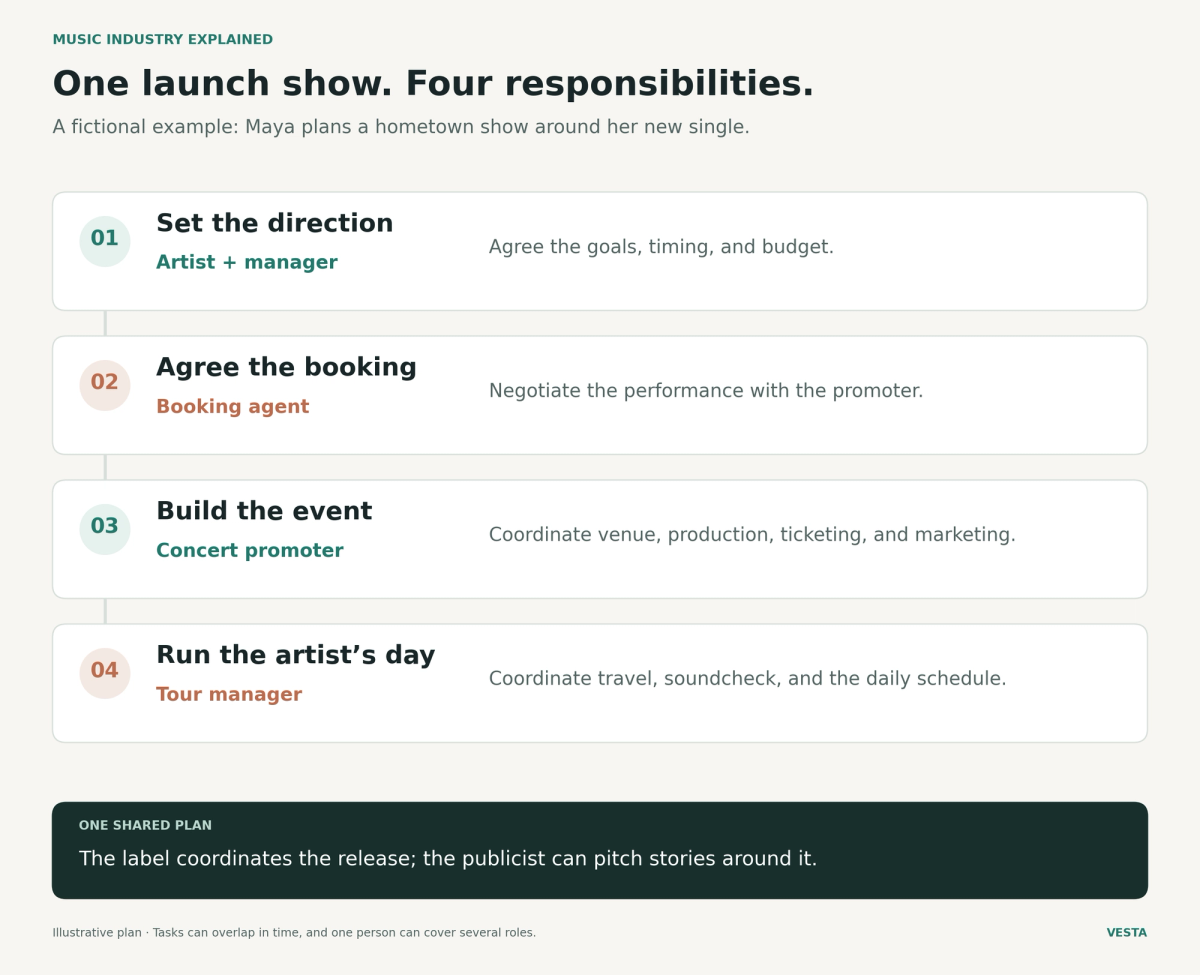
Task: Click the step 03 number badge
Action: (x=105, y=529)
